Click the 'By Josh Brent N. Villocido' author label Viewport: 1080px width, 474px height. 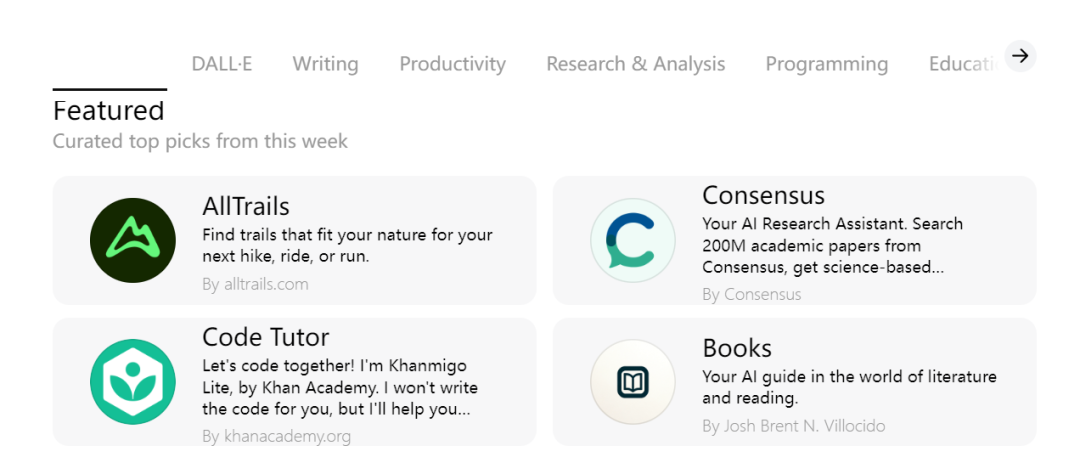pyautogui.click(x=793, y=426)
